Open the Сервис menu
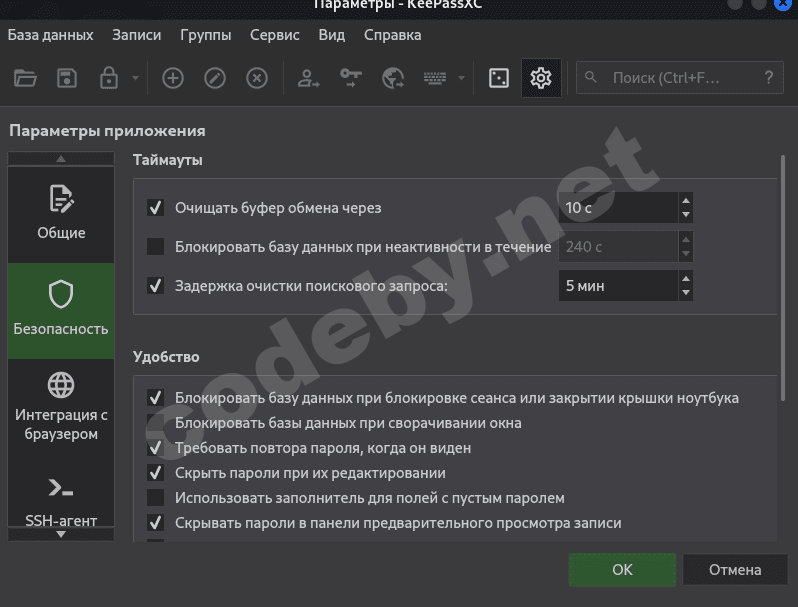 click(x=275, y=35)
